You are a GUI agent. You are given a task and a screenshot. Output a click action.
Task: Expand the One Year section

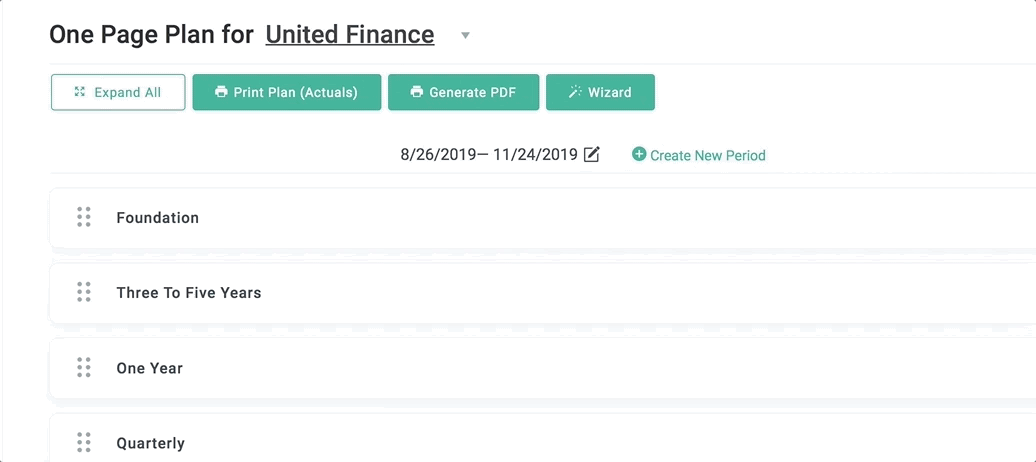(x=542, y=368)
